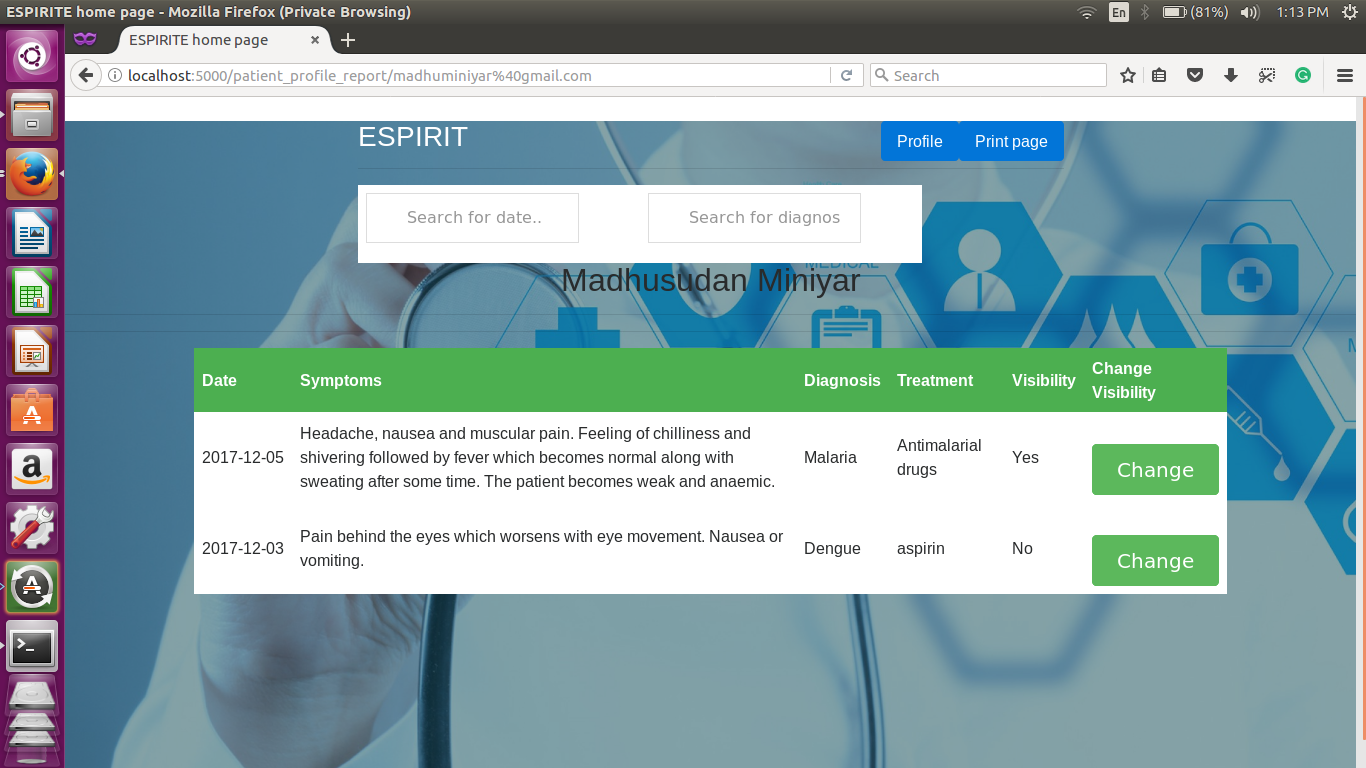This screenshot has width=1366, height=768.
Task: Click the Profile button
Action: tap(920, 141)
